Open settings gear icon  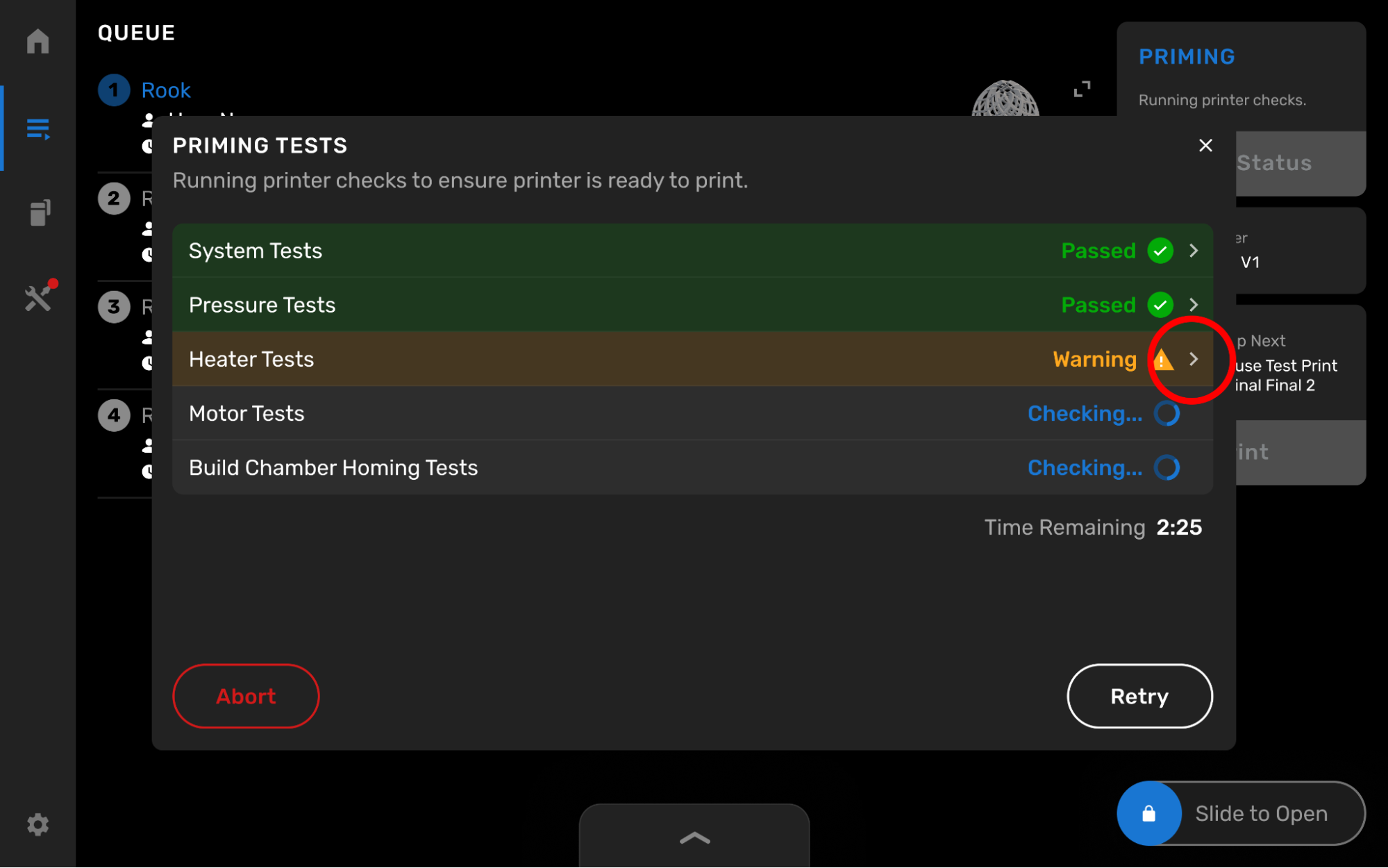38,824
